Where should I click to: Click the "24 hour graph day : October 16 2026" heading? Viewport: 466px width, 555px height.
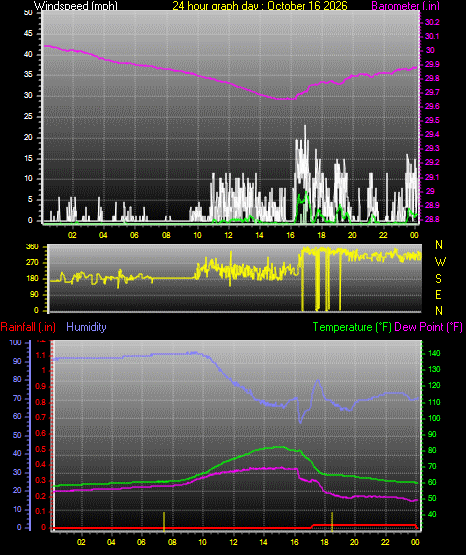pyautogui.click(x=260, y=6)
